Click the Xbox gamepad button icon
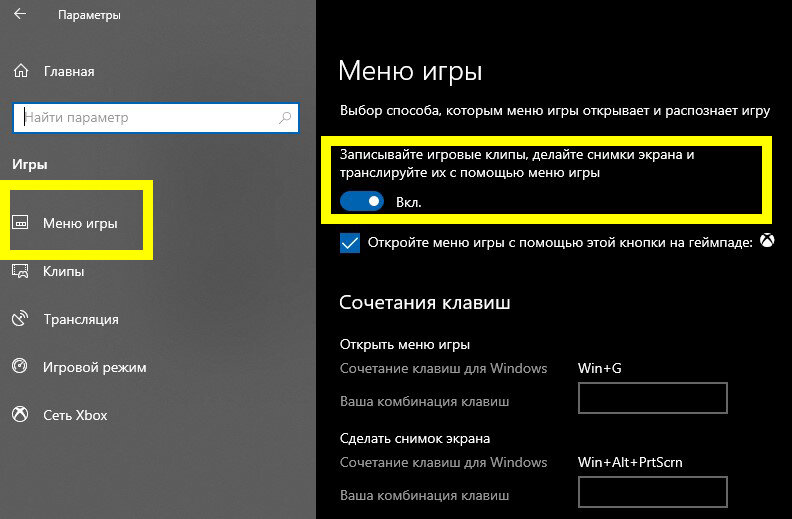This screenshot has width=792, height=519. coord(767,240)
